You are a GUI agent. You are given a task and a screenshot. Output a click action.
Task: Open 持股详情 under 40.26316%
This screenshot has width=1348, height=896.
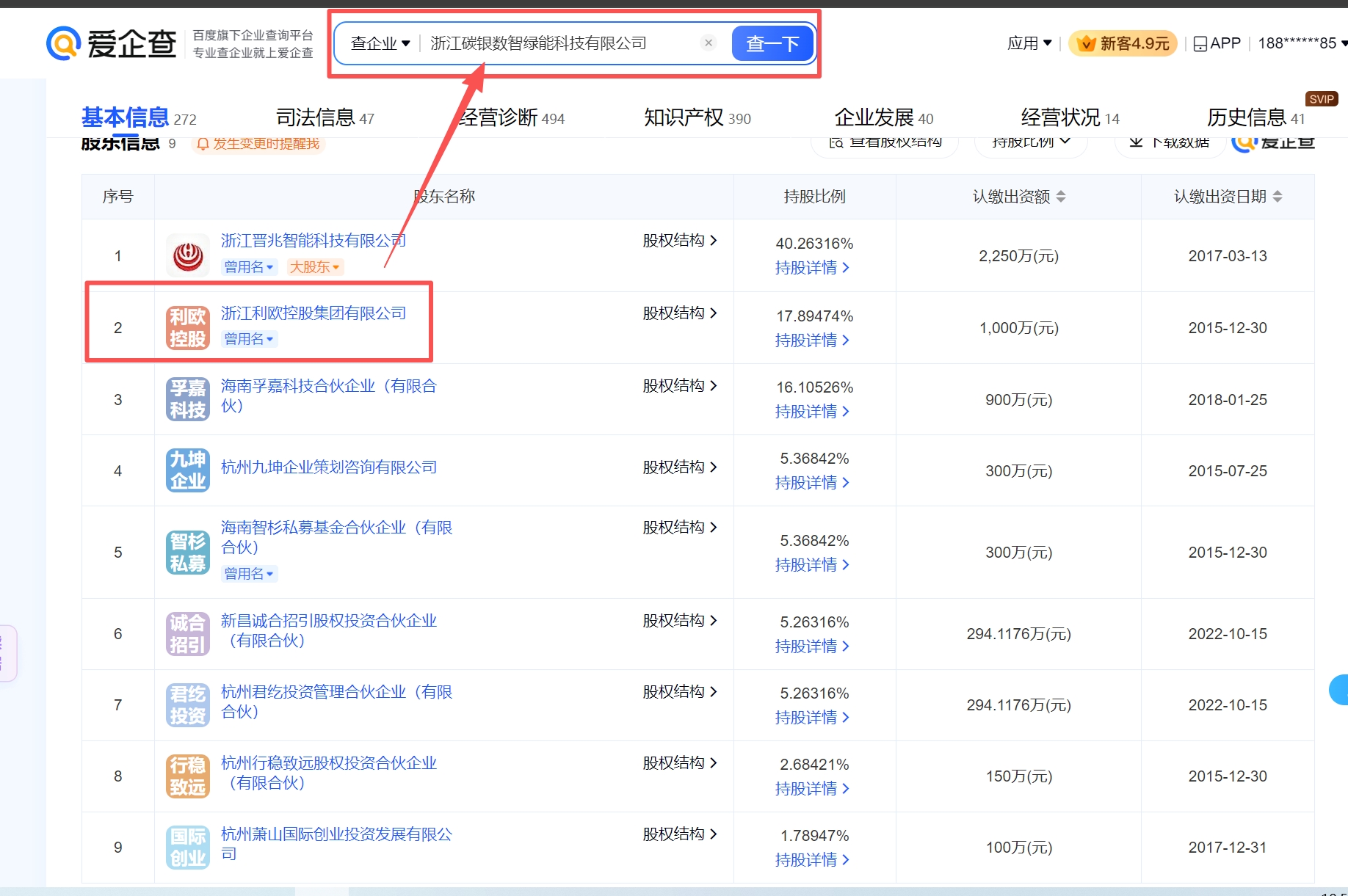click(x=812, y=268)
